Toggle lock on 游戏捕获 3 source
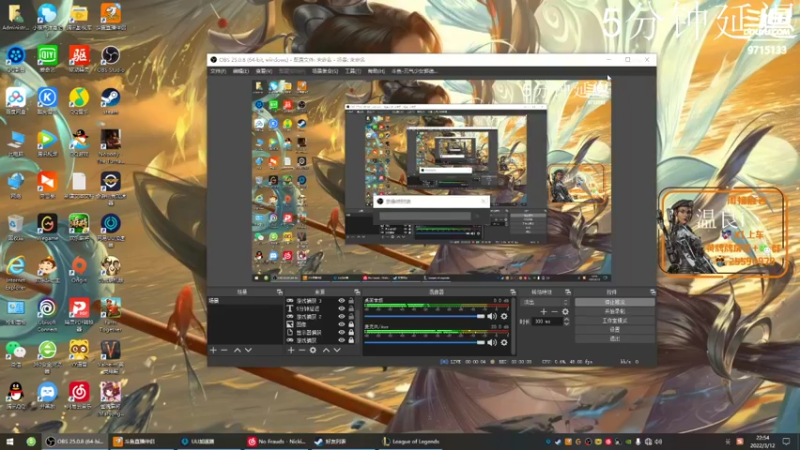Screen dimensions: 800x450 coord(351,301)
